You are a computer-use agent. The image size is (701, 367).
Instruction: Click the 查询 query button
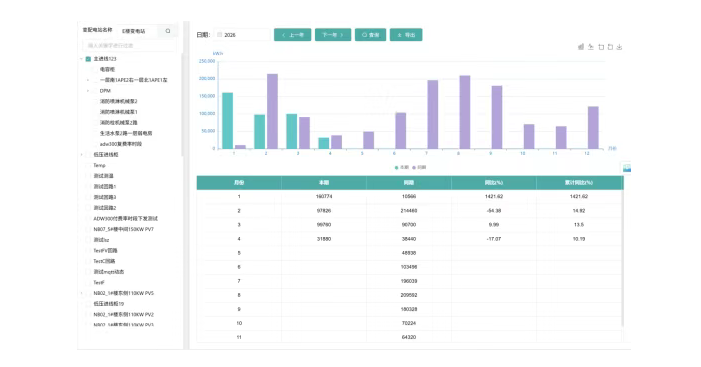370,35
